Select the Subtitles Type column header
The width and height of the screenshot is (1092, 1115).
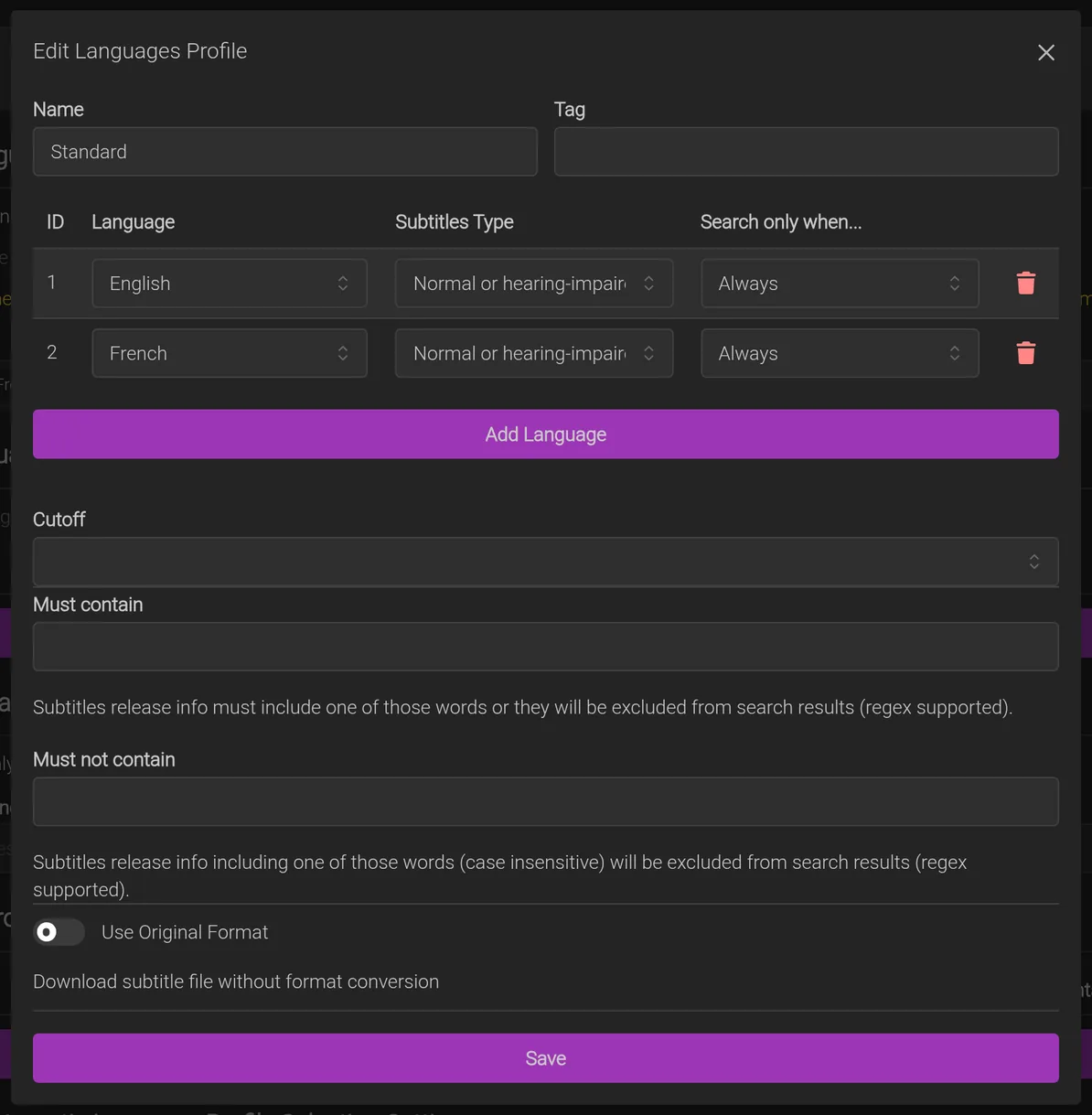coord(455,222)
